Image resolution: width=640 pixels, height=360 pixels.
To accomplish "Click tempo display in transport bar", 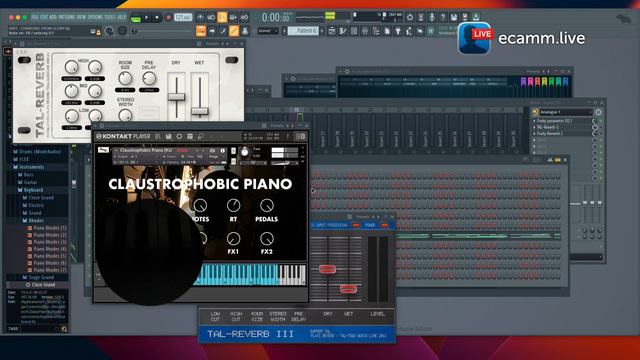I will click(x=183, y=18).
